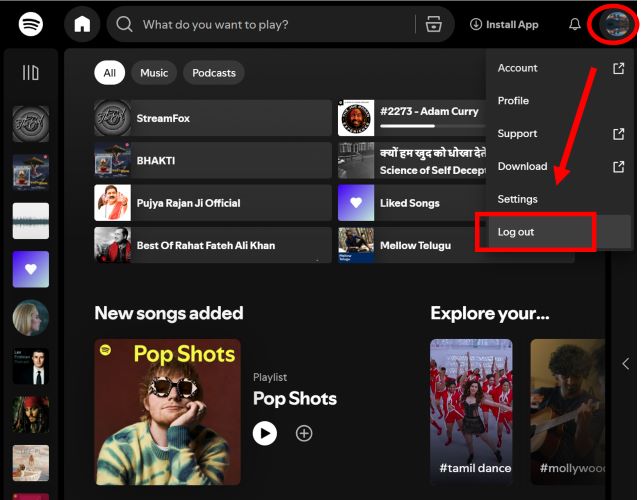Open misty forest cover in sidebar
This screenshot has width=644, height=500.
[x=30, y=221]
